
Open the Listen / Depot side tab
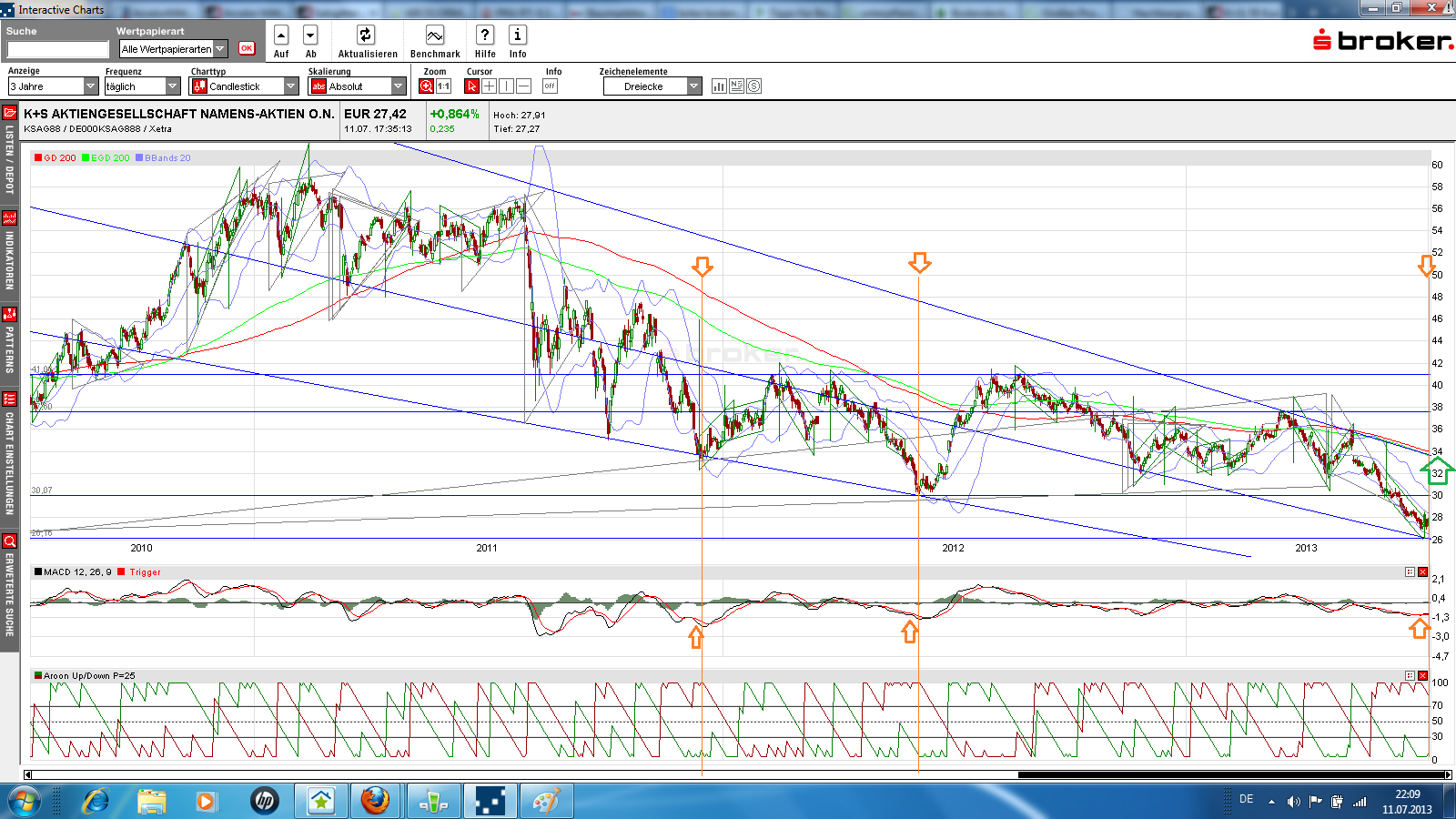[10, 159]
